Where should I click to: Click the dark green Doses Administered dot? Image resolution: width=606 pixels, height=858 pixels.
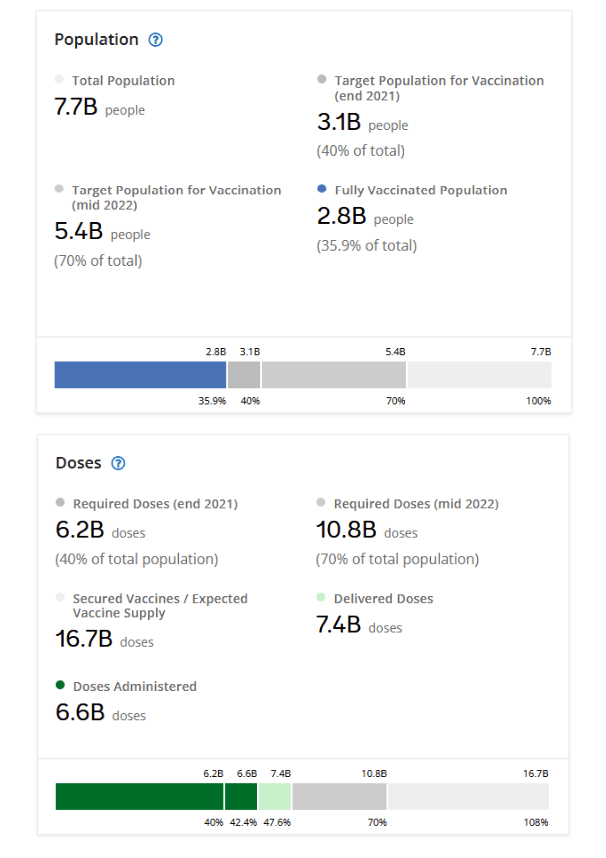[60, 685]
